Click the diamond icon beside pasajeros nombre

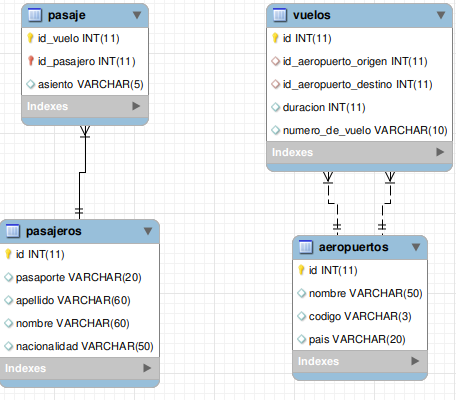pos(8,323)
